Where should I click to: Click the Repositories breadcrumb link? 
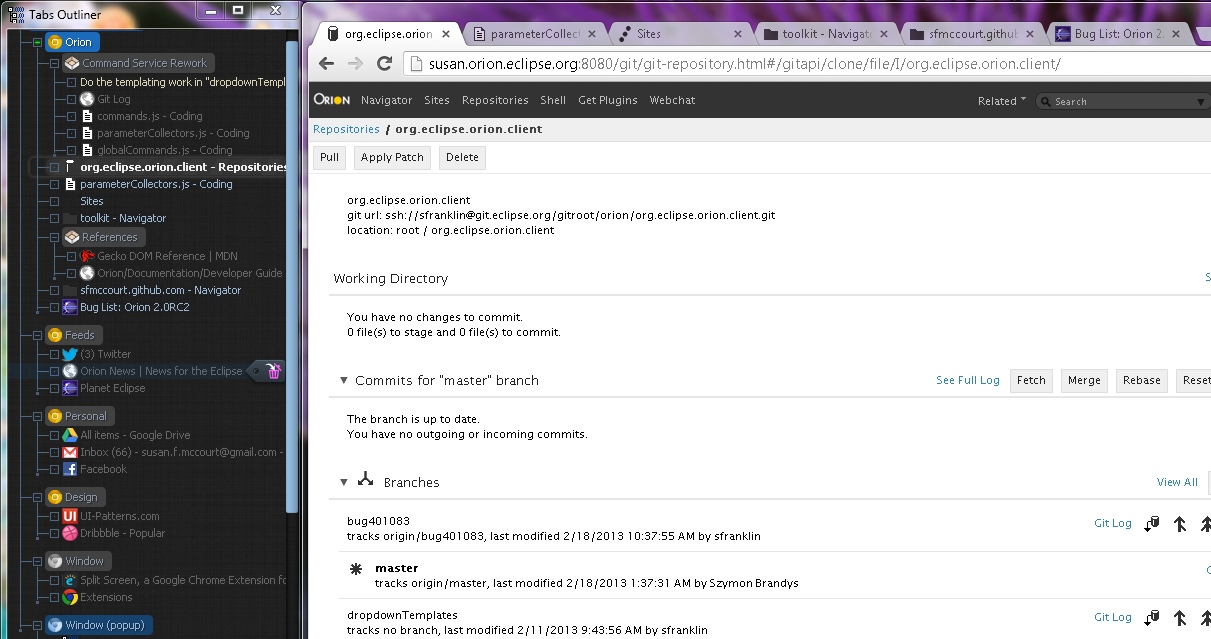(346, 129)
